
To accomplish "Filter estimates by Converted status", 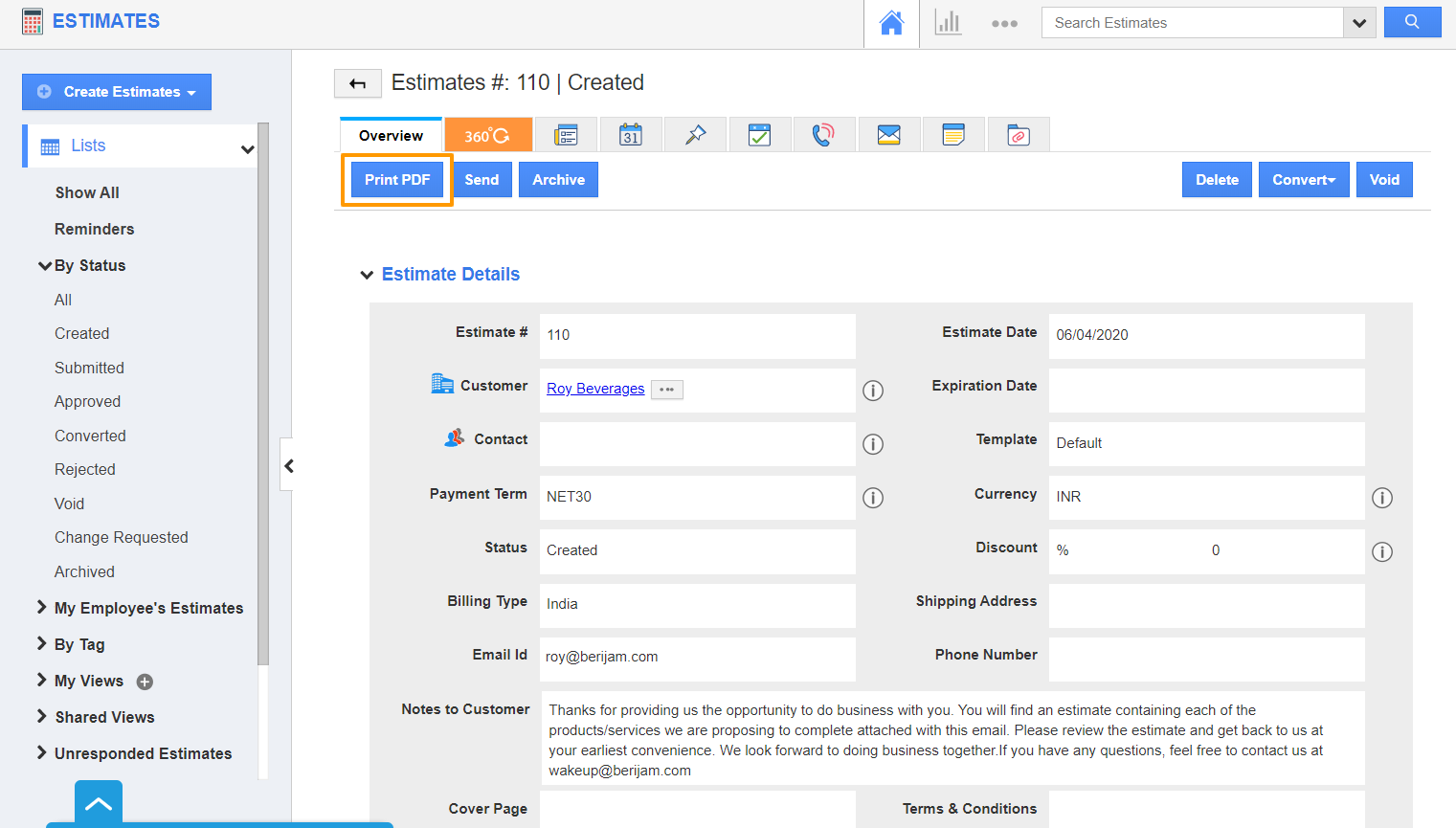I will (90, 436).
